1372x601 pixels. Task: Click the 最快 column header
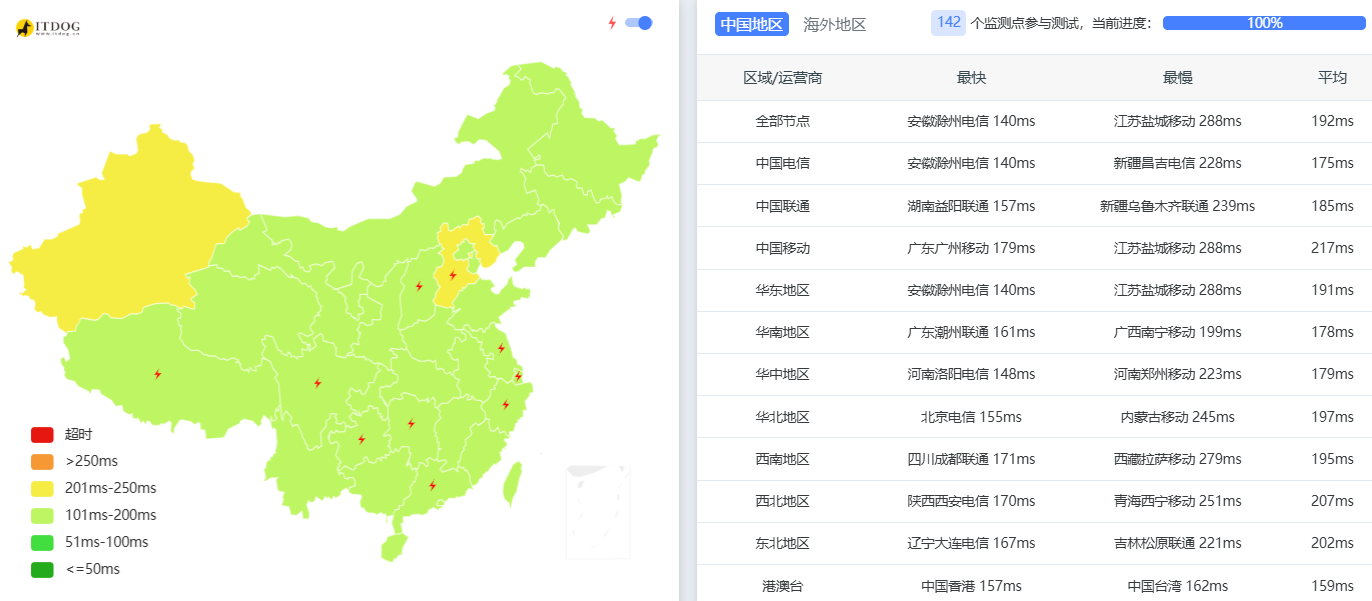[971, 78]
